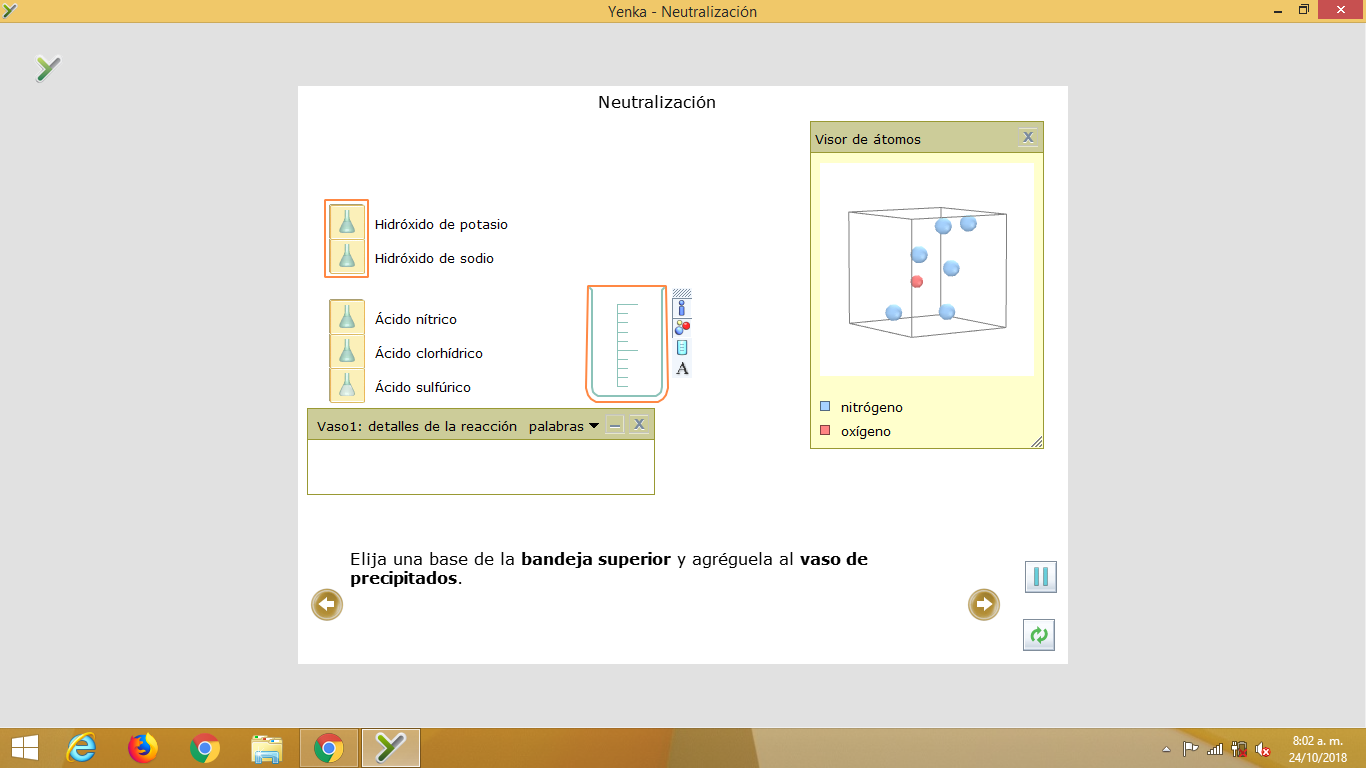
Task: Show hidden system tray icons
Action: pos(1165,749)
